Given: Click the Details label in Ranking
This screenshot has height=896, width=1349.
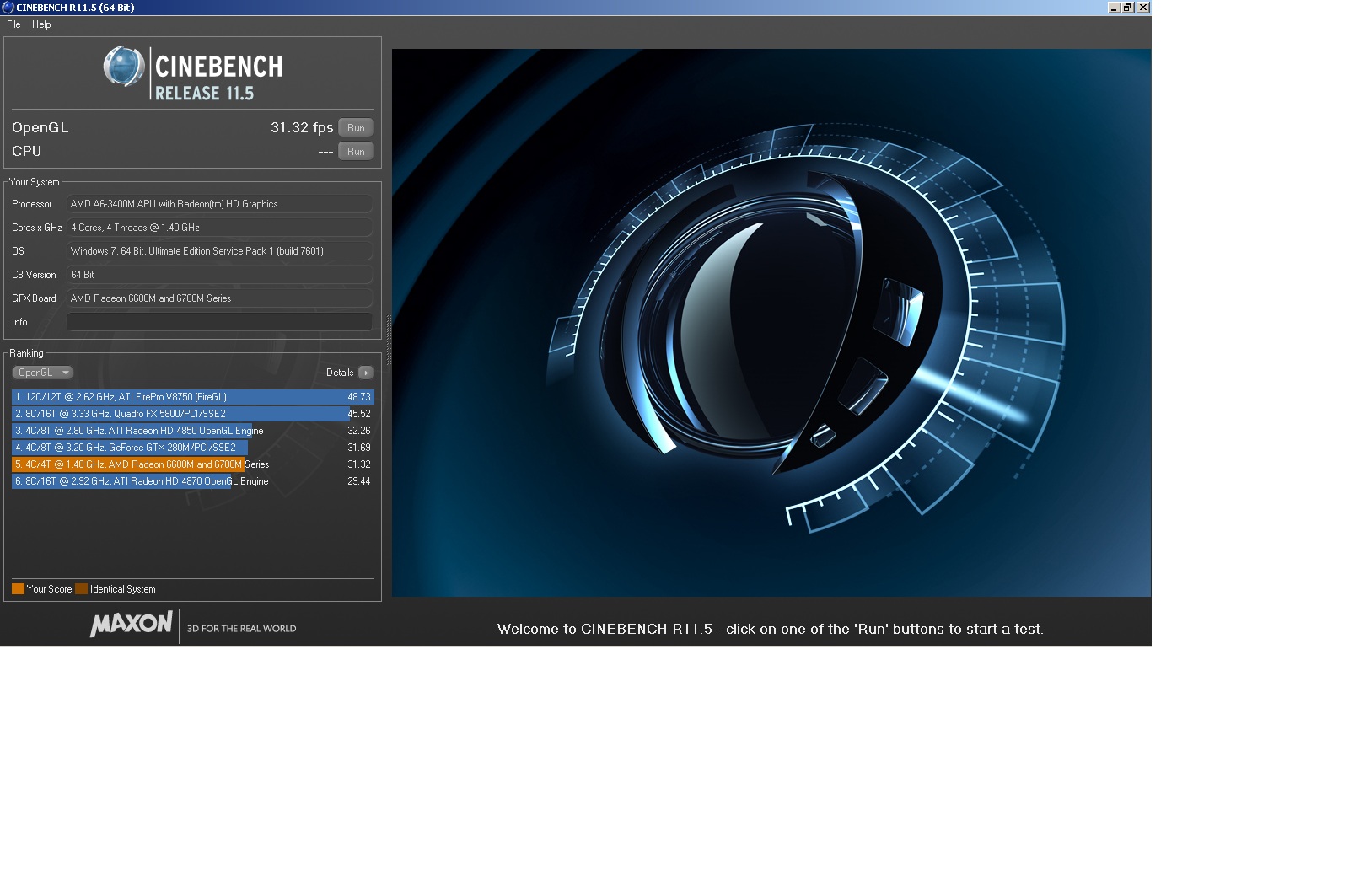Looking at the screenshot, I should 340,373.
